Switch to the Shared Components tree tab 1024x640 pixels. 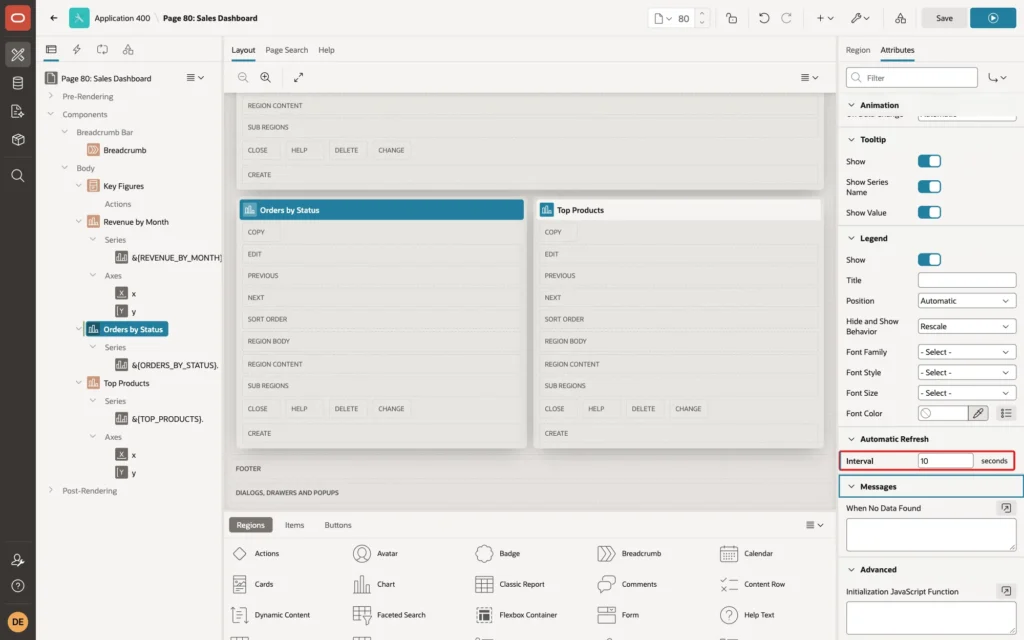click(x=128, y=50)
